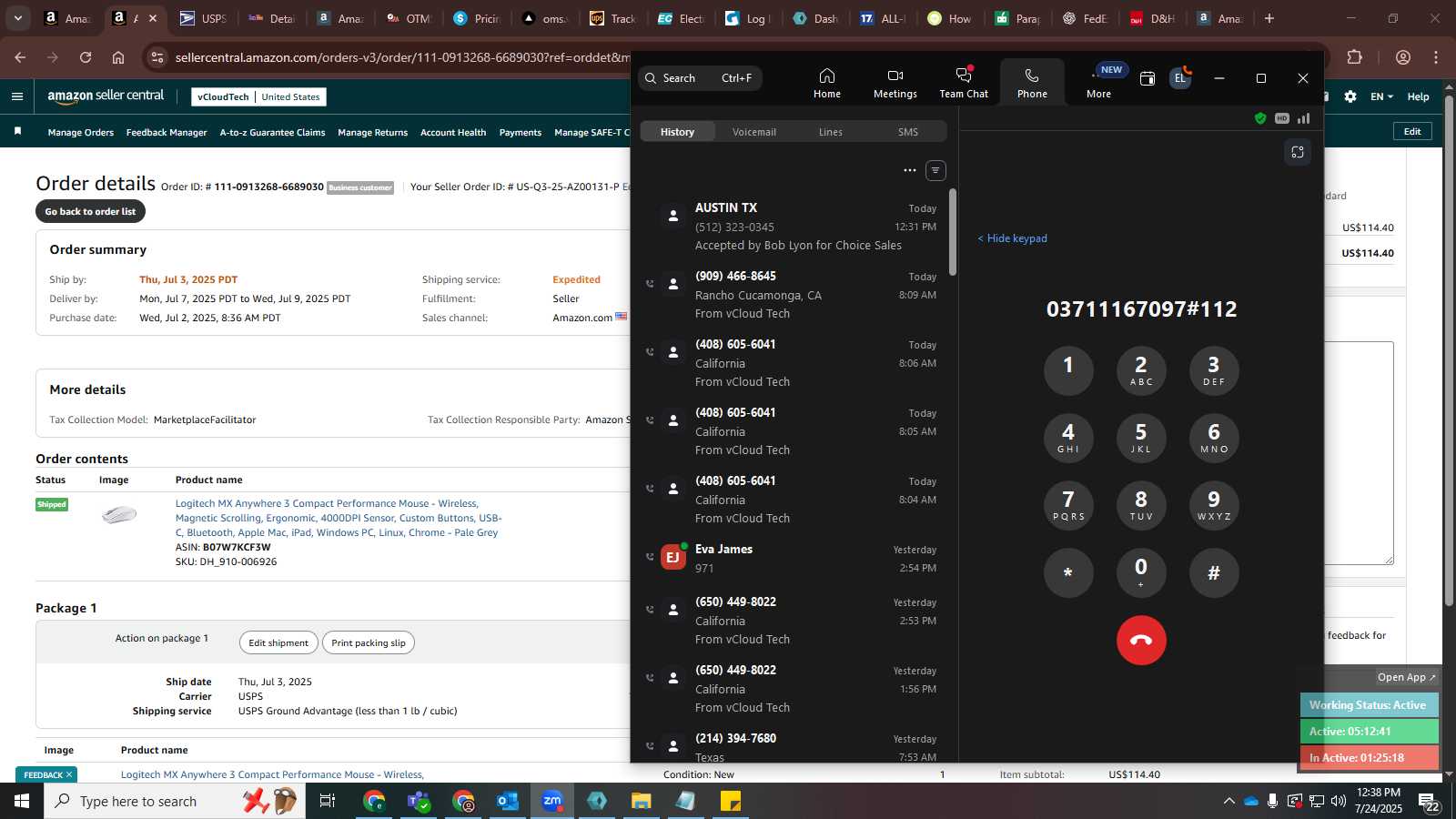Tap the keypad star key
Viewport: 1456px width, 819px height.
1068,572
